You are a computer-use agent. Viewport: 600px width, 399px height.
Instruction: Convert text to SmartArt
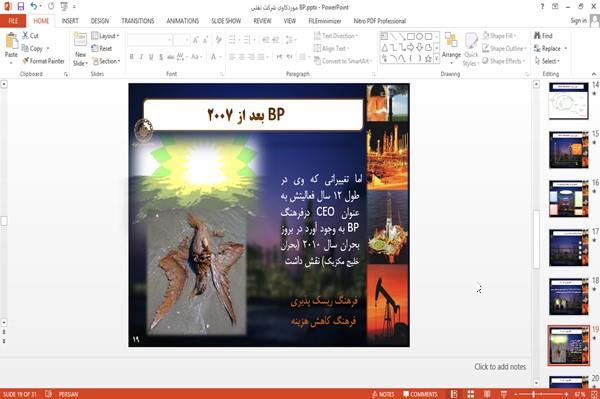pos(342,61)
